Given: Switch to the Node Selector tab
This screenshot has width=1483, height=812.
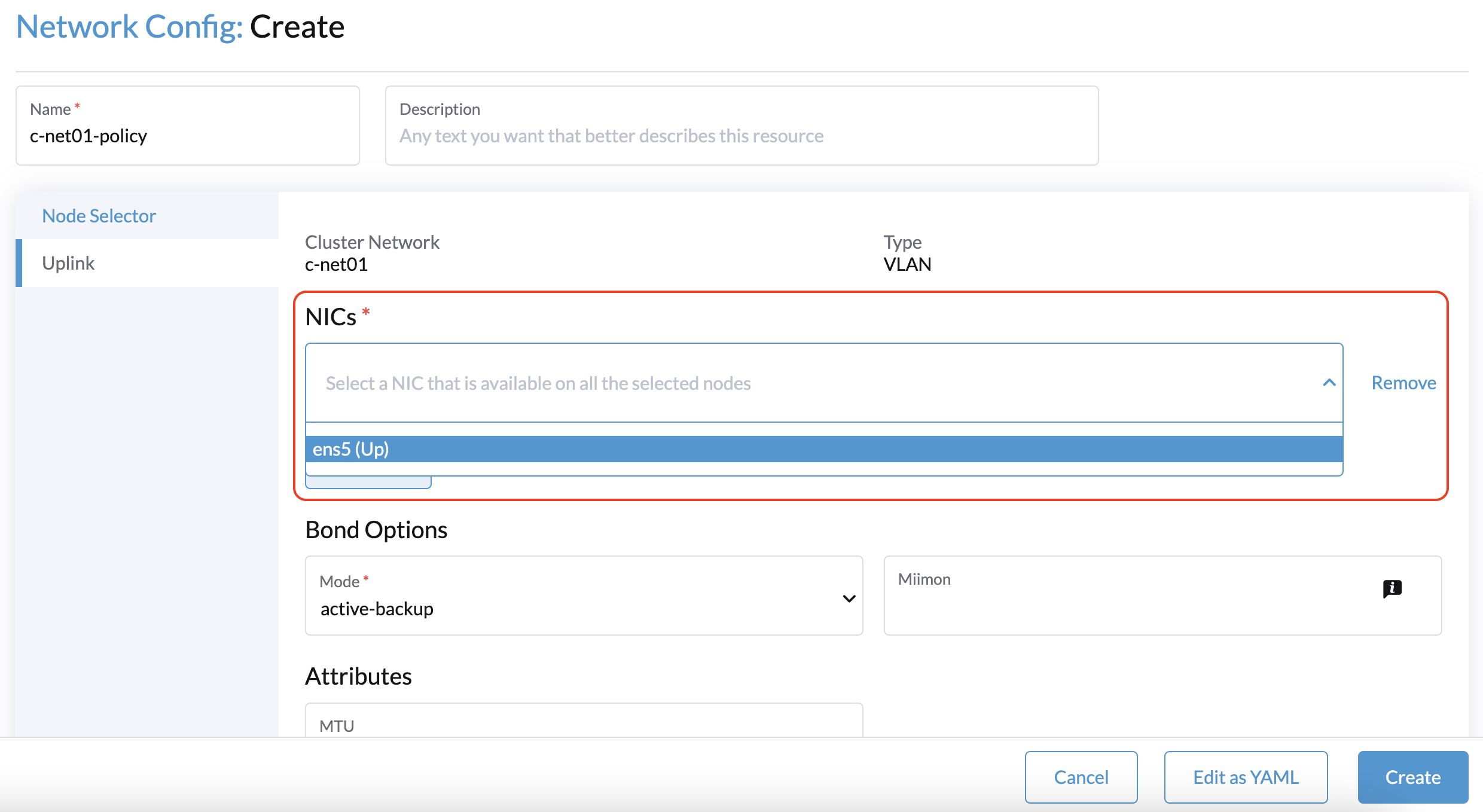Looking at the screenshot, I should pyautogui.click(x=99, y=216).
